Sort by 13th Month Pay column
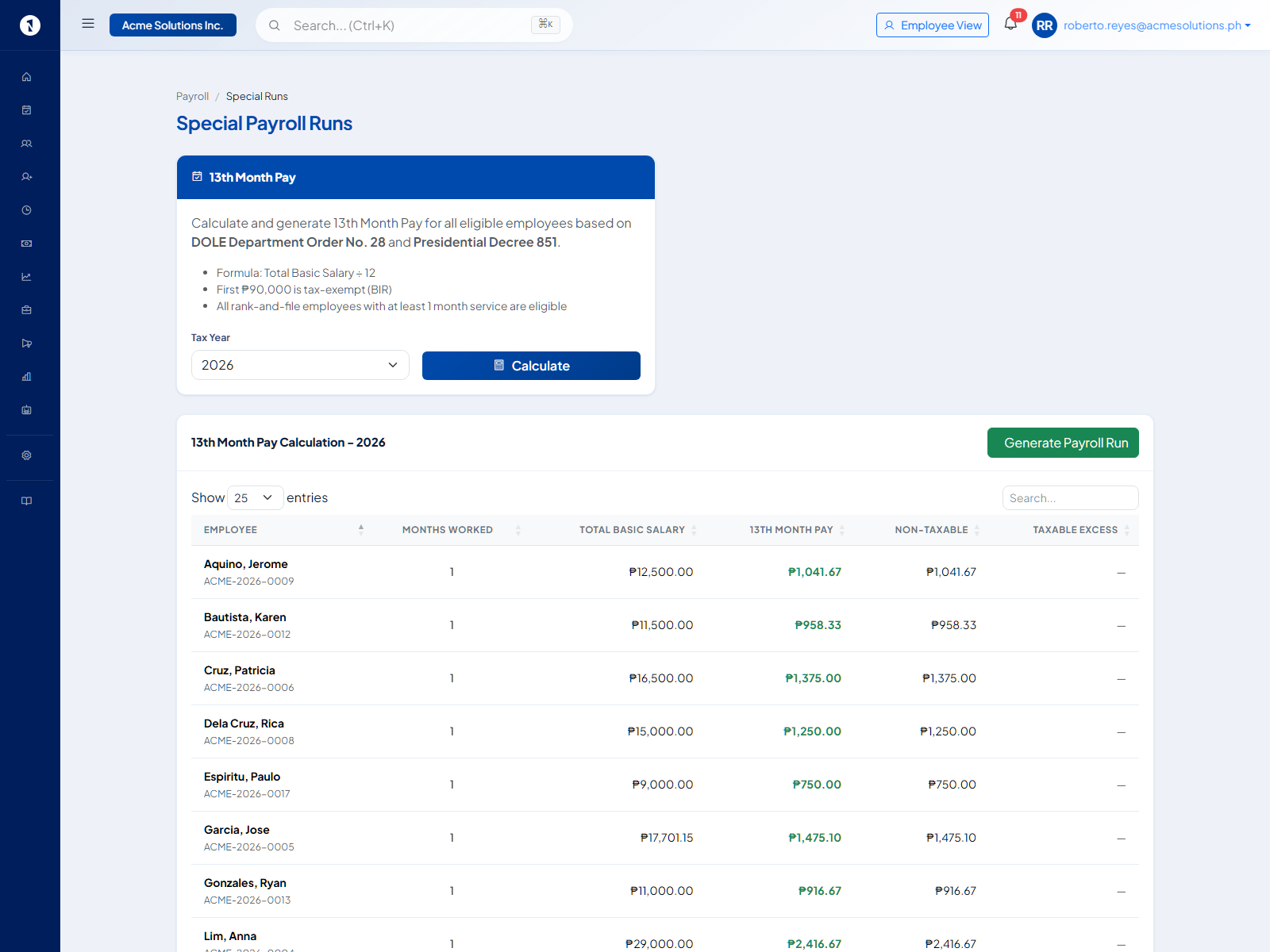The image size is (1270, 952). (779, 530)
